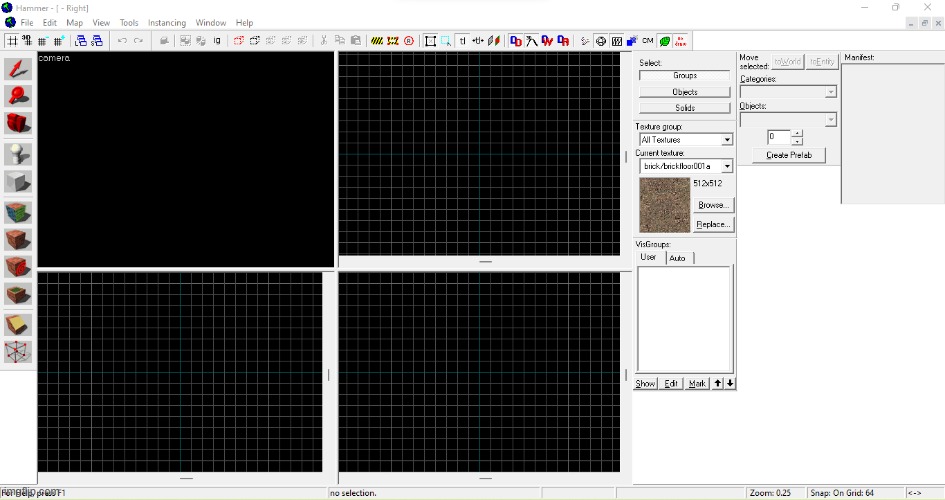Toggle the 3D grid display
This screenshot has height=500, width=945.
(27, 41)
